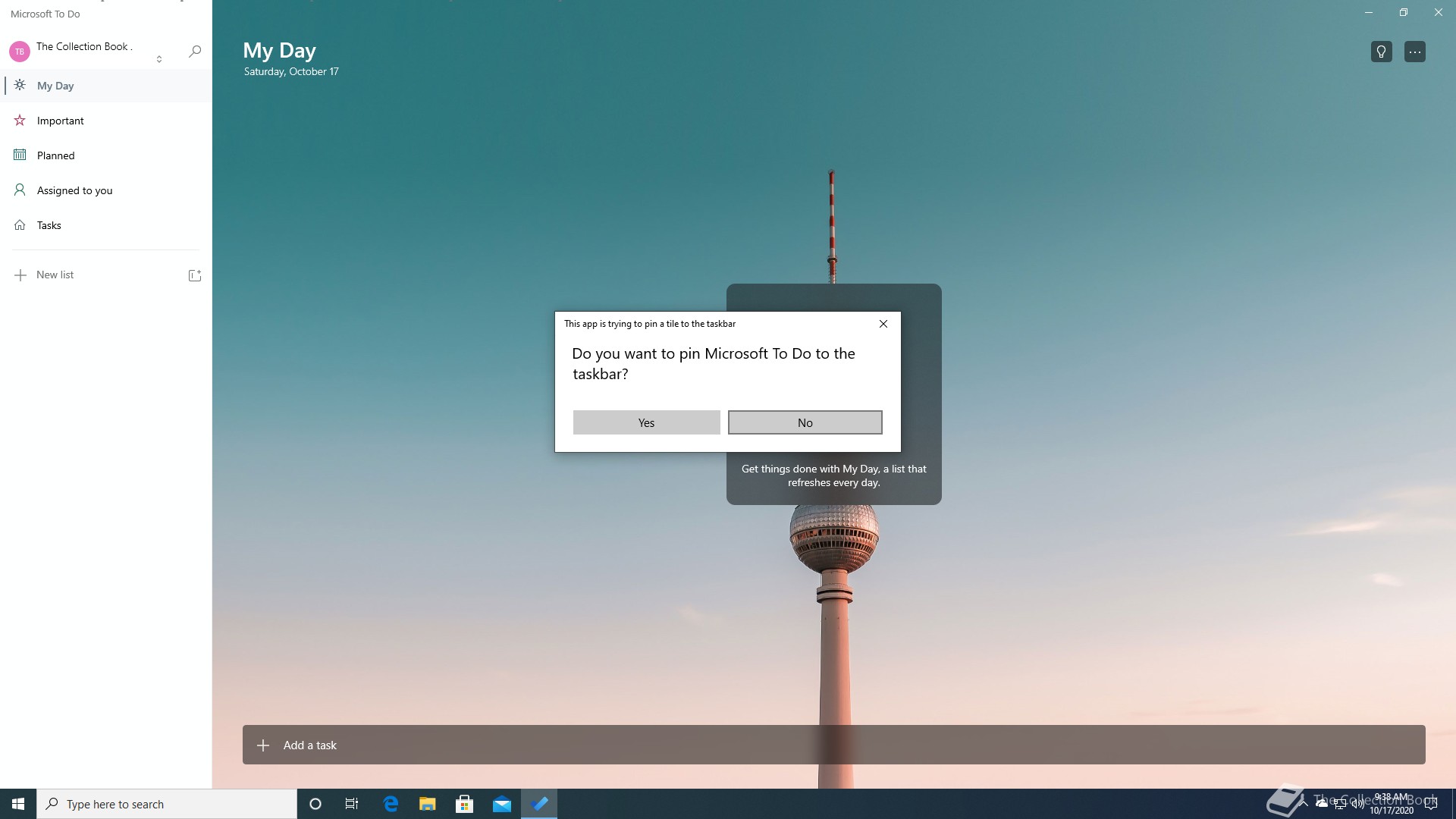Open the Tasks list

[x=106, y=225]
